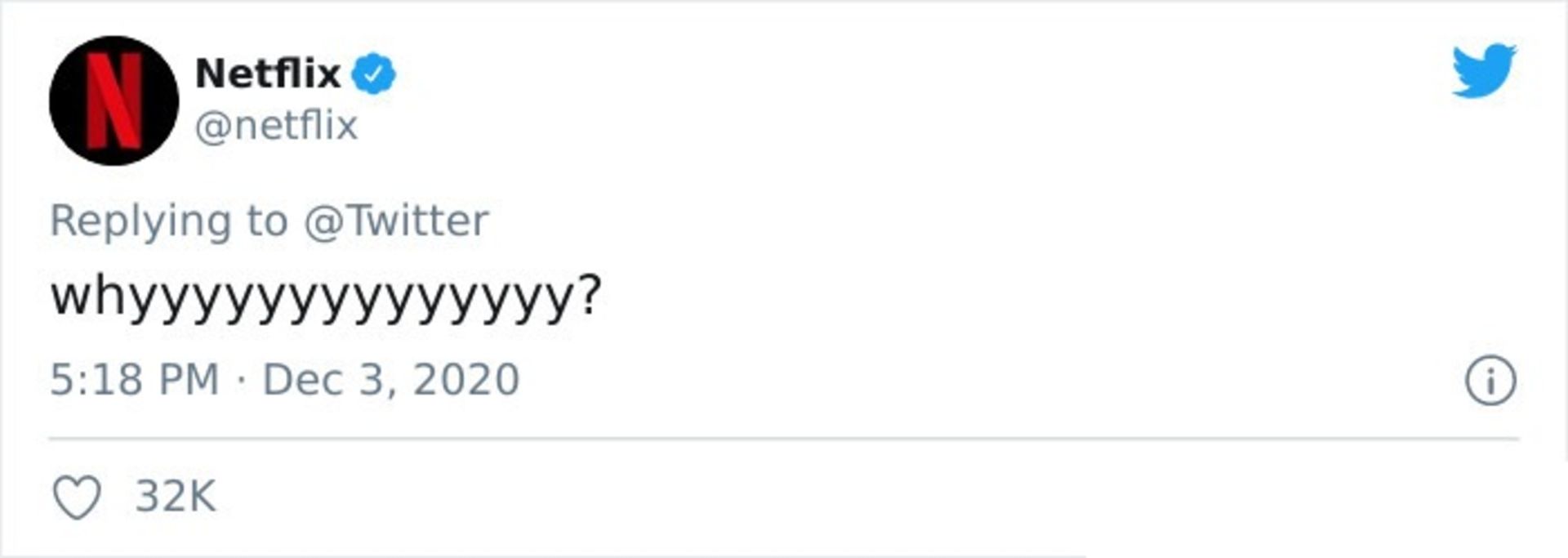Open the circled info icon

pos(1490,381)
